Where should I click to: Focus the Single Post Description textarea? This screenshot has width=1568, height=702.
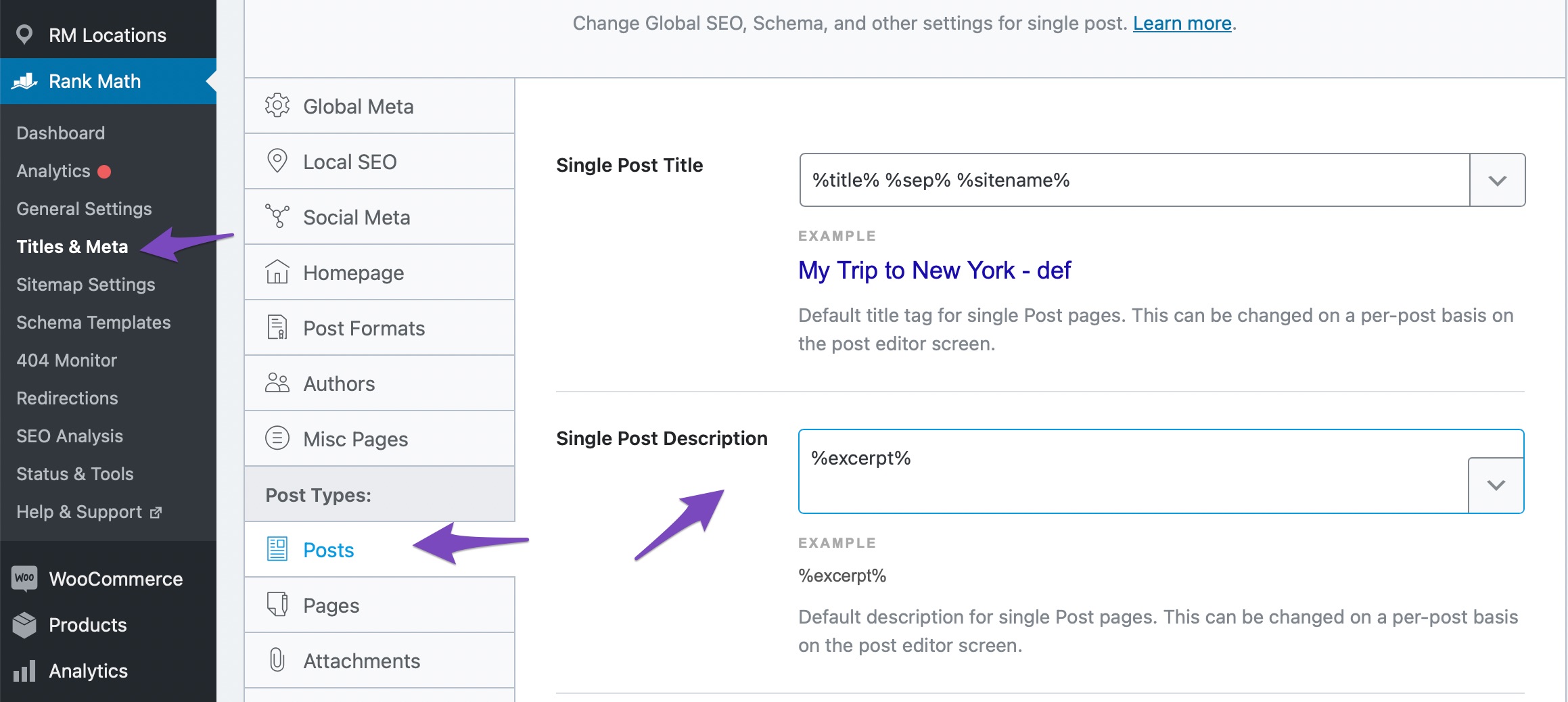1132,471
